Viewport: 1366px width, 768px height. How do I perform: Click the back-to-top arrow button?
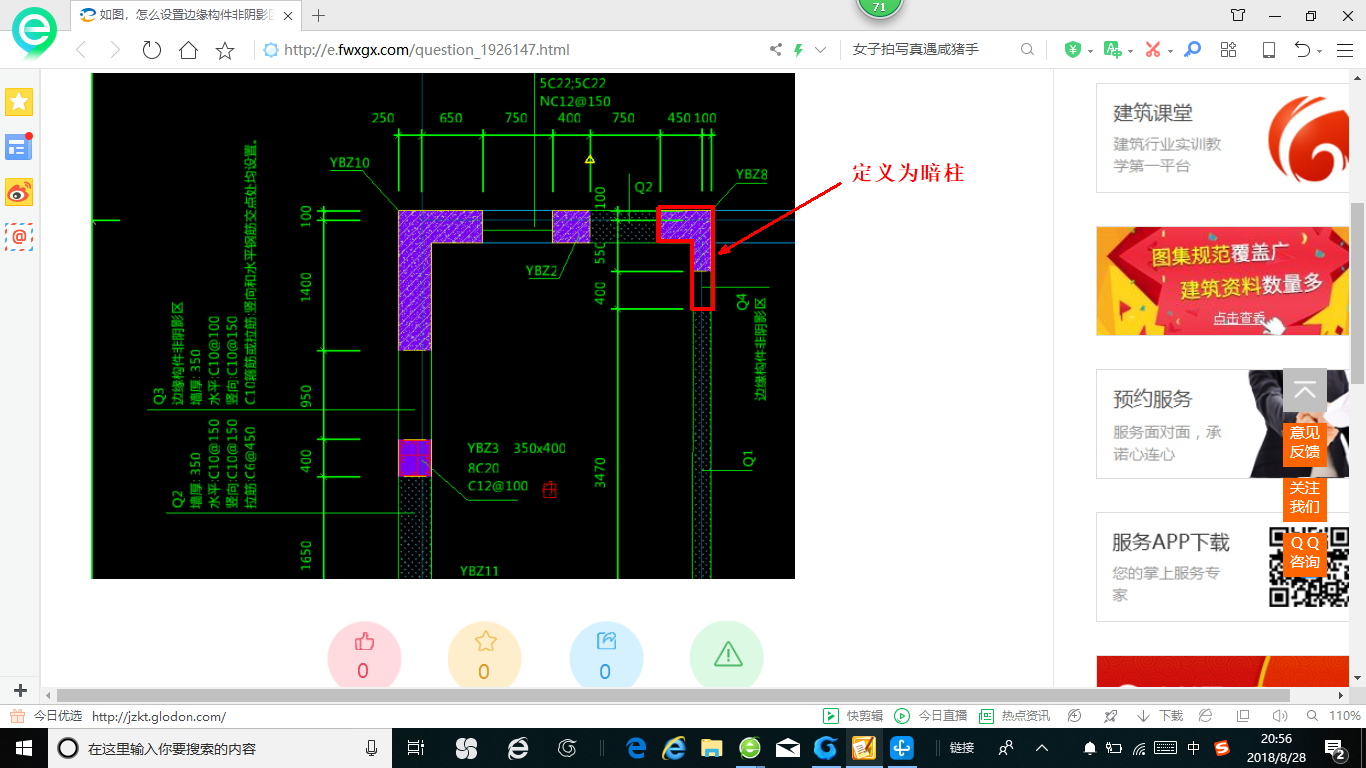1305,390
